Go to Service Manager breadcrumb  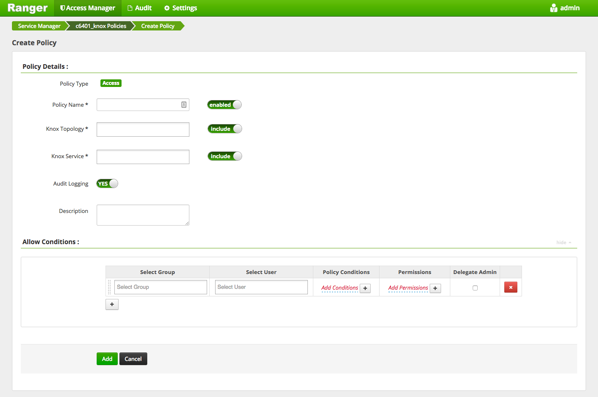coord(39,26)
